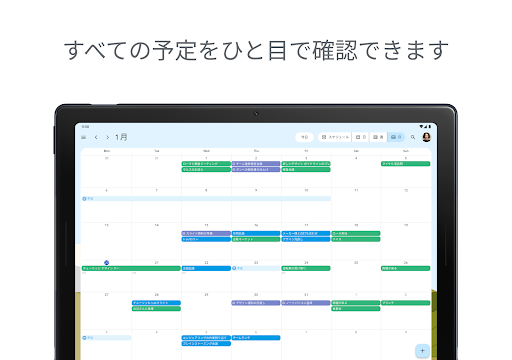This screenshot has width=512, height=360.
Task: Open the upper blue event on February 5
Action: pyautogui.click(x=206, y=338)
